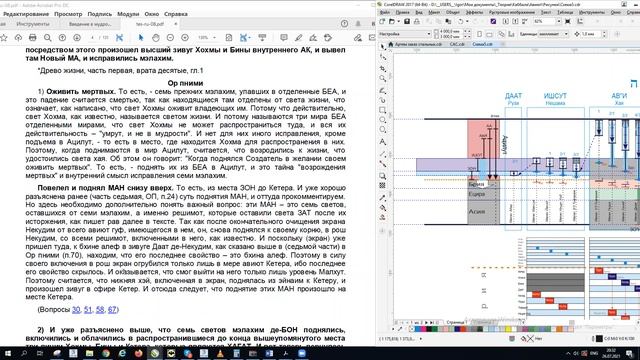Create new document in CorelDRAW toolbar
This screenshot has height=360, width=640.
[382, 21]
